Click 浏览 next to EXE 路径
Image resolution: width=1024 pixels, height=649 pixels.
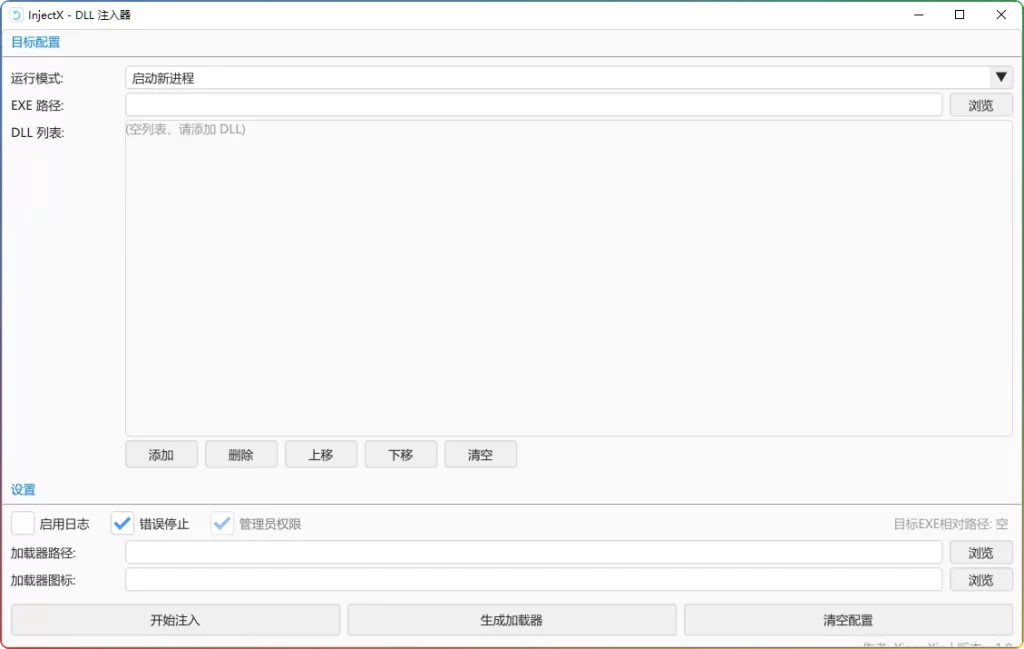981,104
